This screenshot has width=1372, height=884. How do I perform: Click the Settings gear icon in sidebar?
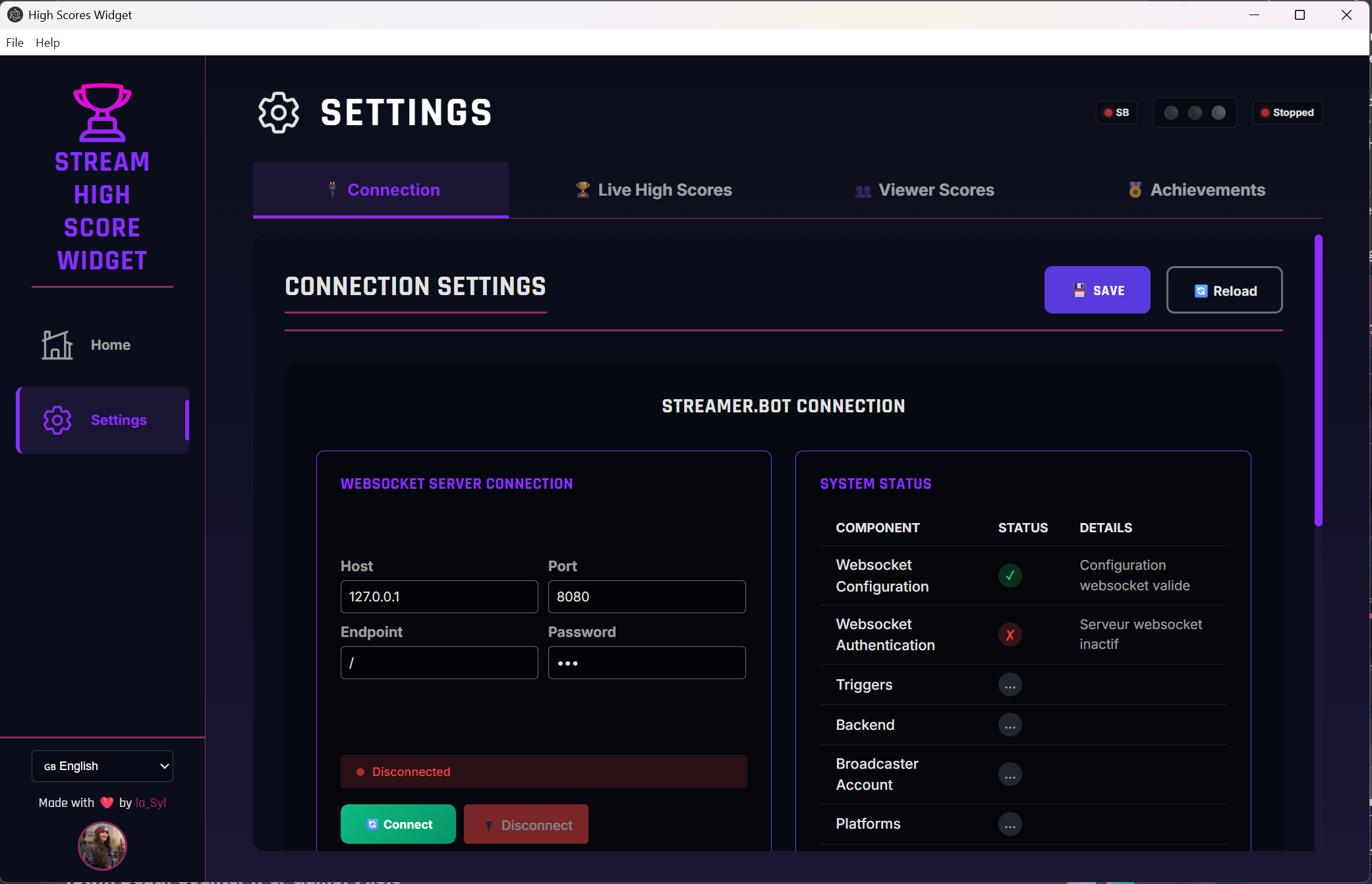pos(57,420)
